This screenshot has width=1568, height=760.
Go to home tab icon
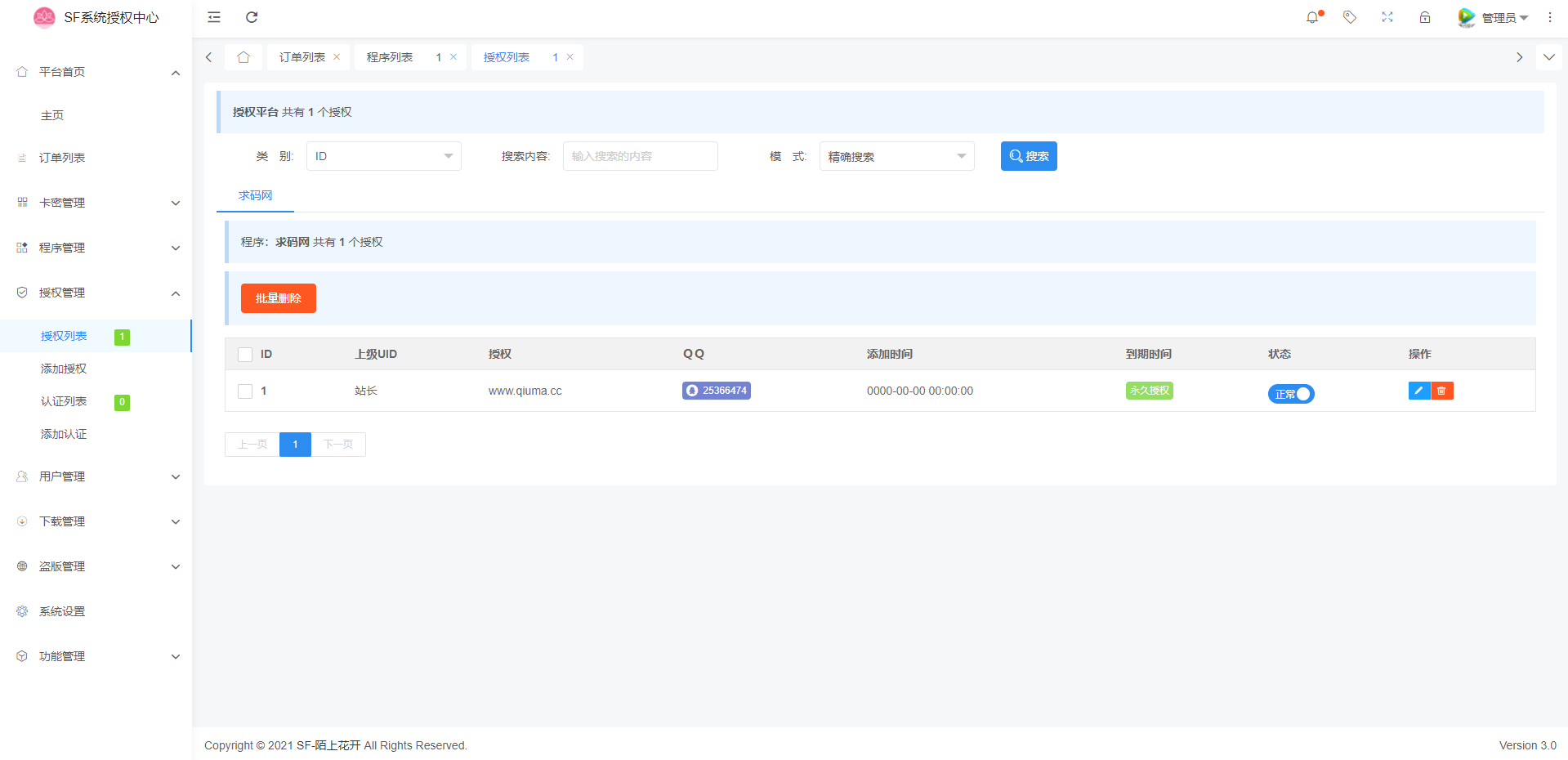(243, 57)
